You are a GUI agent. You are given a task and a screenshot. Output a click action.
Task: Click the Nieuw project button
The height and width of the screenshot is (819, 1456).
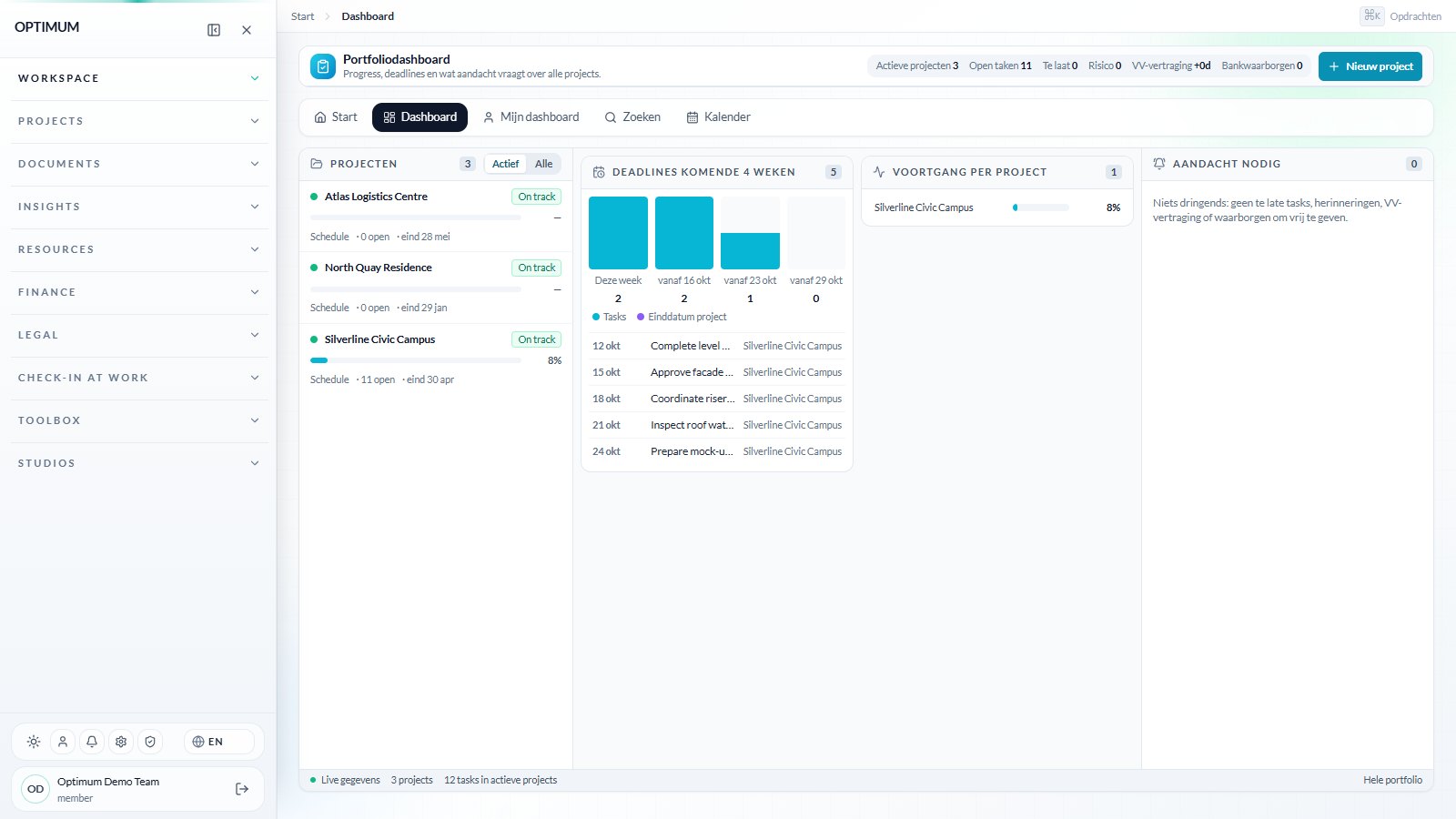tap(1370, 66)
